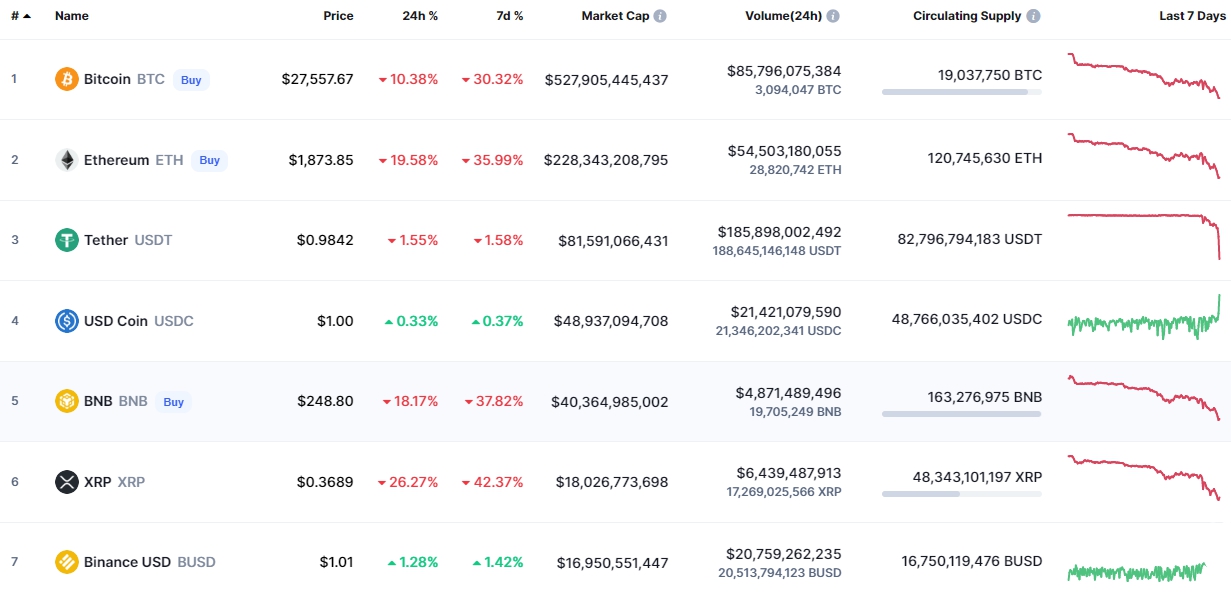Click Tether volume $185,898,002,492
The height and width of the screenshot is (594, 1231).
[780, 232]
